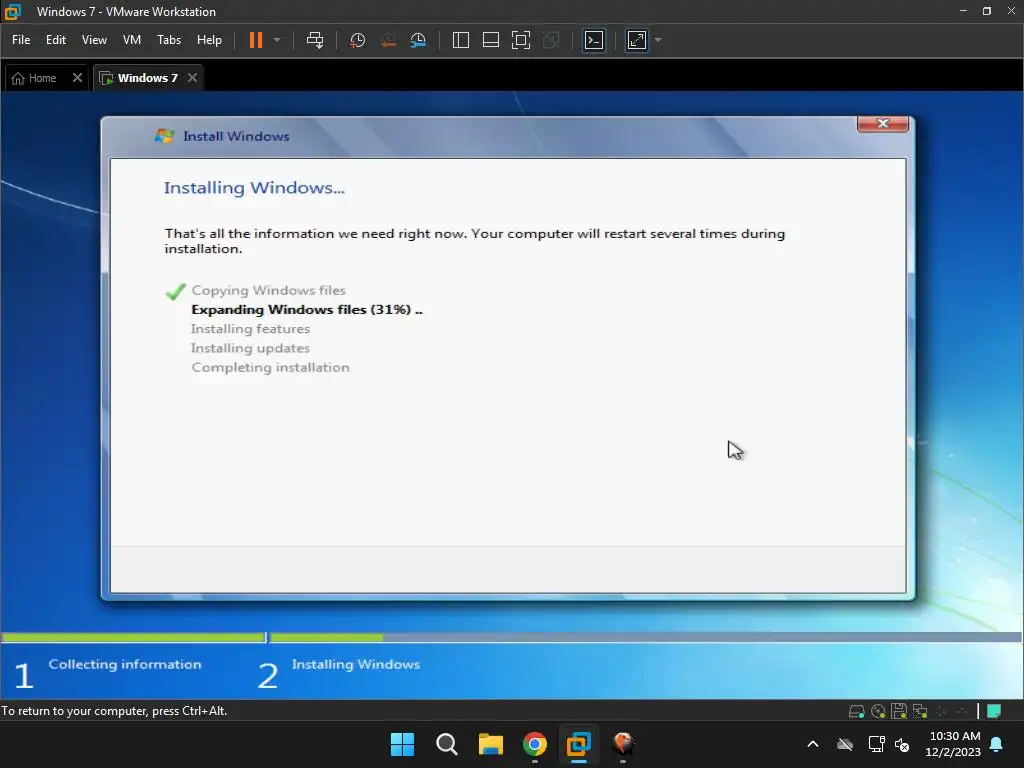The height and width of the screenshot is (768, 1024).
Task: Restore down the VMware Workstation window
Action: point(987,11)
